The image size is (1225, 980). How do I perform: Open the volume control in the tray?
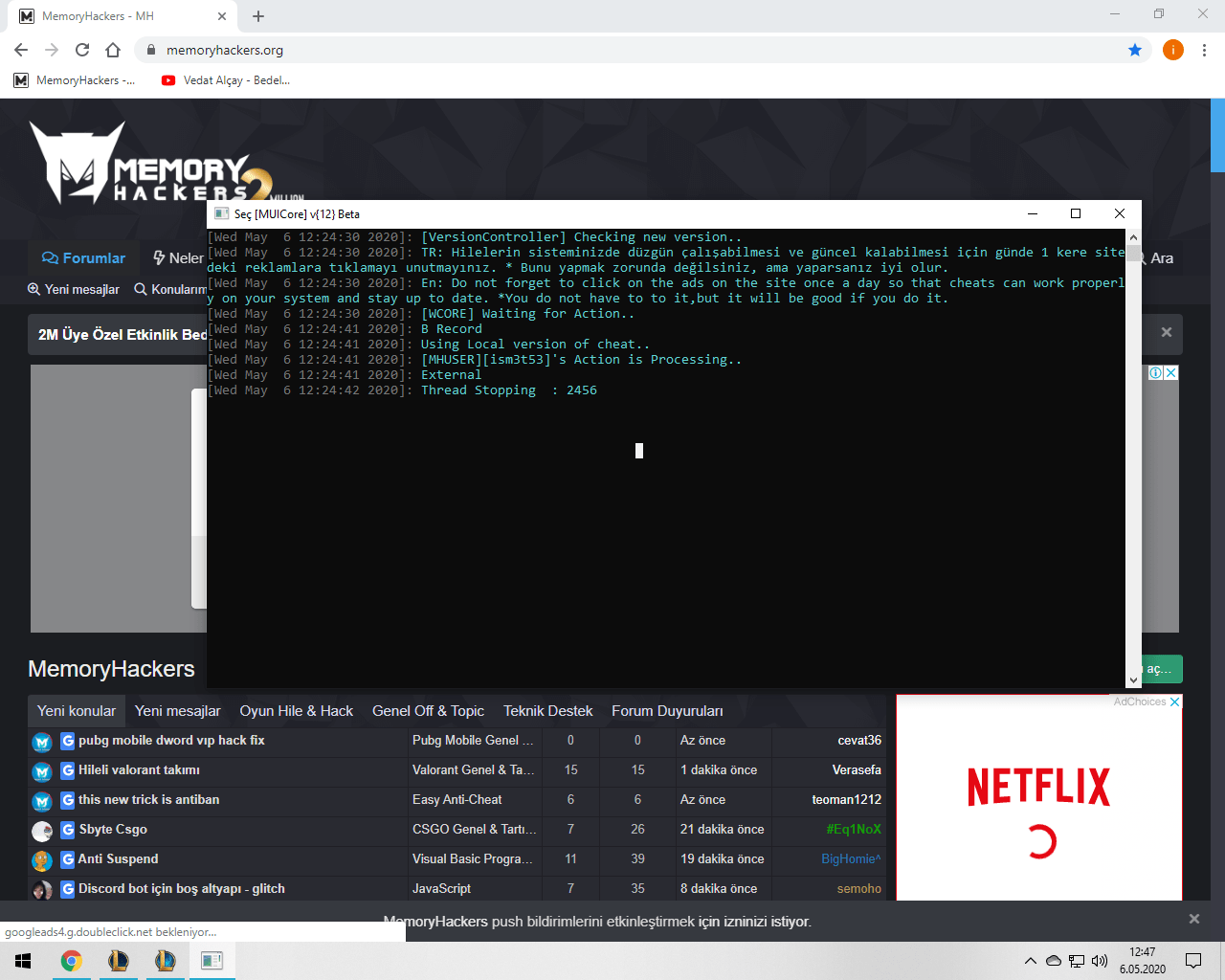click(1100, 961)
